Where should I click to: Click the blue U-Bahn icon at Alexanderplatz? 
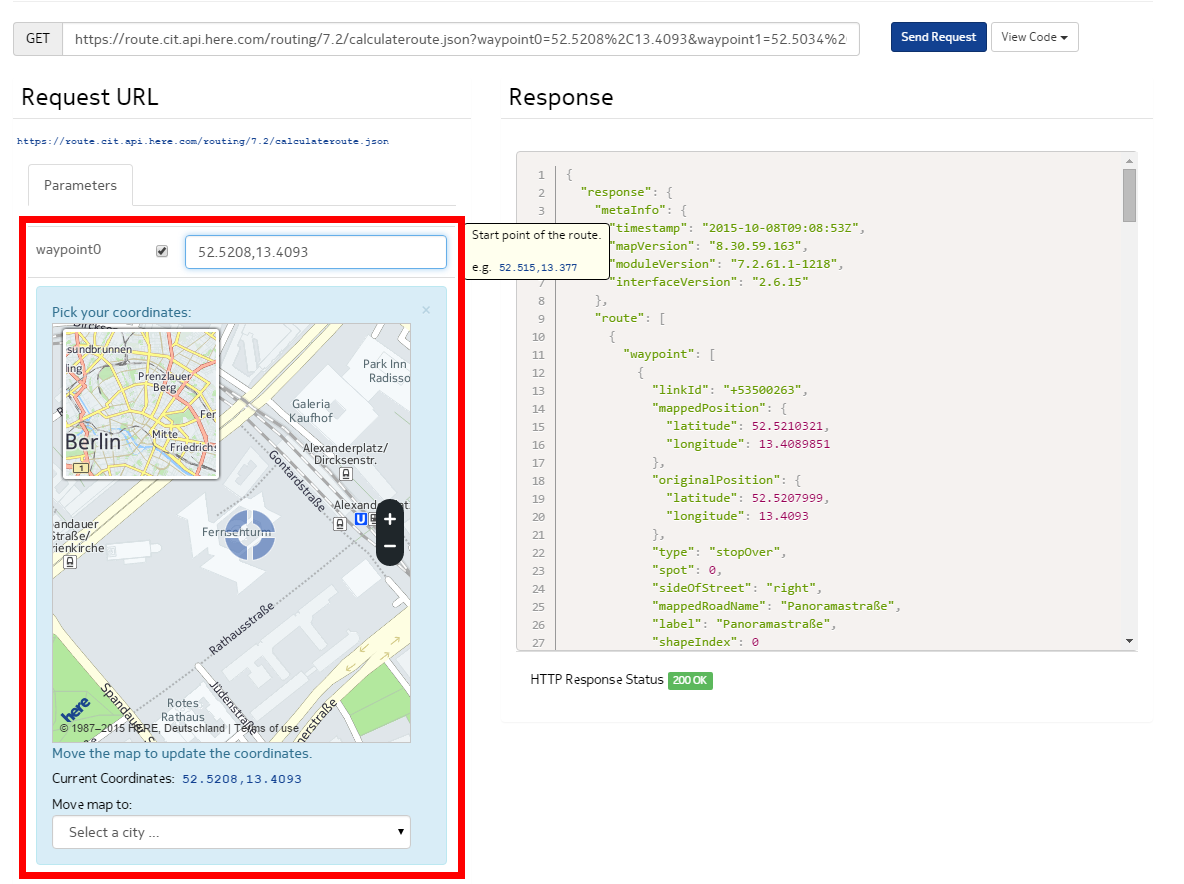click(x=361, y=519)
